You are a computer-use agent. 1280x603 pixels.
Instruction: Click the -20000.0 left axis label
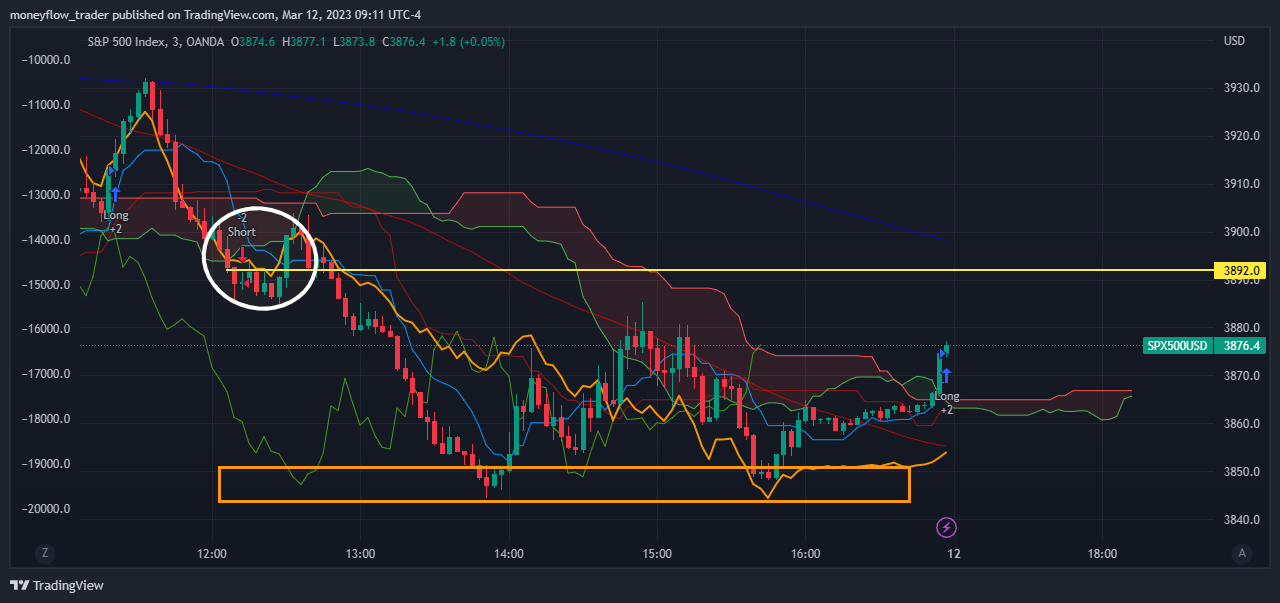(x=45, y=509)
